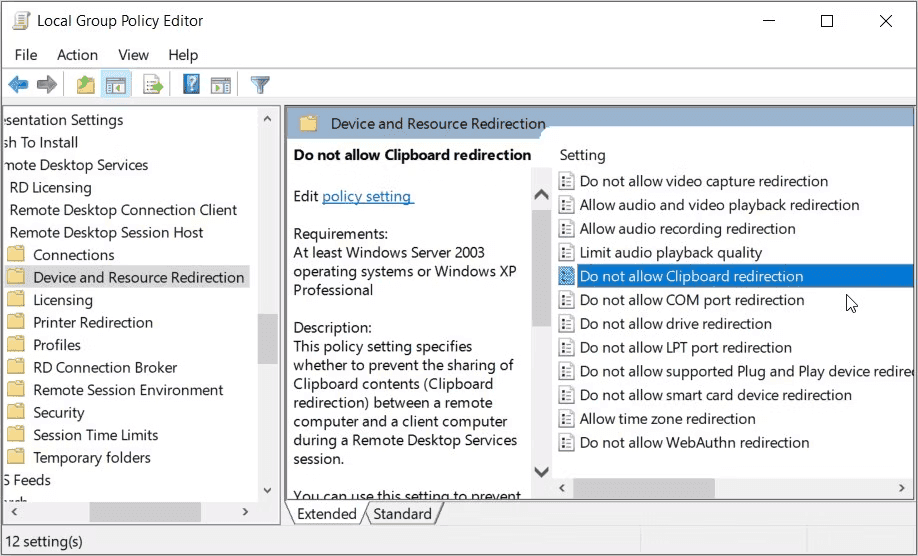Click the Forward arrow toolbar icon
The height and width of the screenshot is (556, 918).
tap(46, 85)
